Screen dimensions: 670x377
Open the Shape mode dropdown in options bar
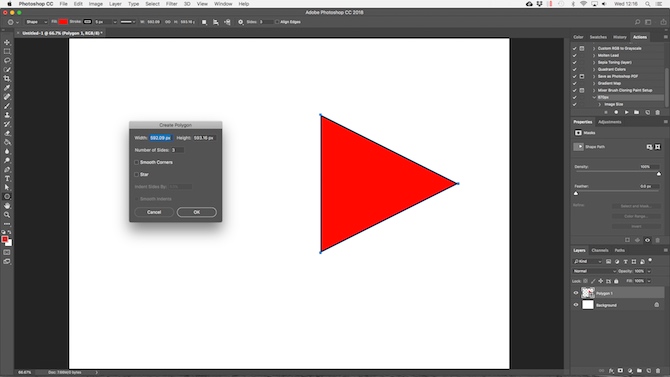coord(36,22)
